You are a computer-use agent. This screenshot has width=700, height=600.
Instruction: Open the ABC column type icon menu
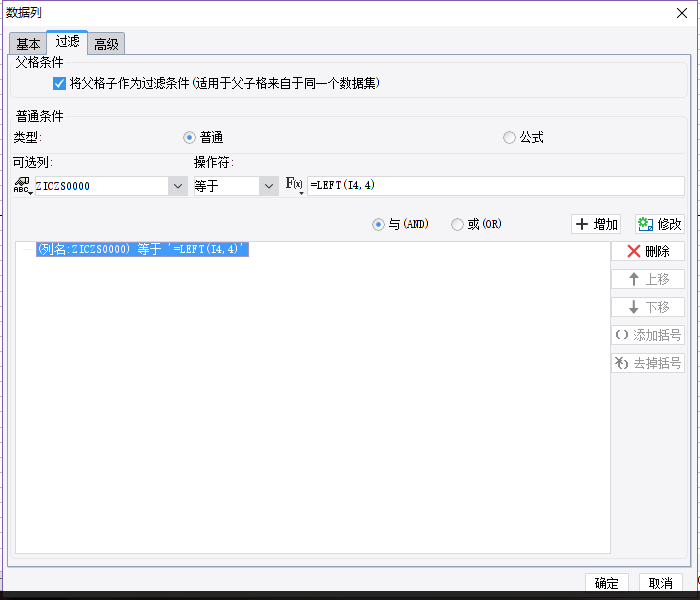point(22,186)
